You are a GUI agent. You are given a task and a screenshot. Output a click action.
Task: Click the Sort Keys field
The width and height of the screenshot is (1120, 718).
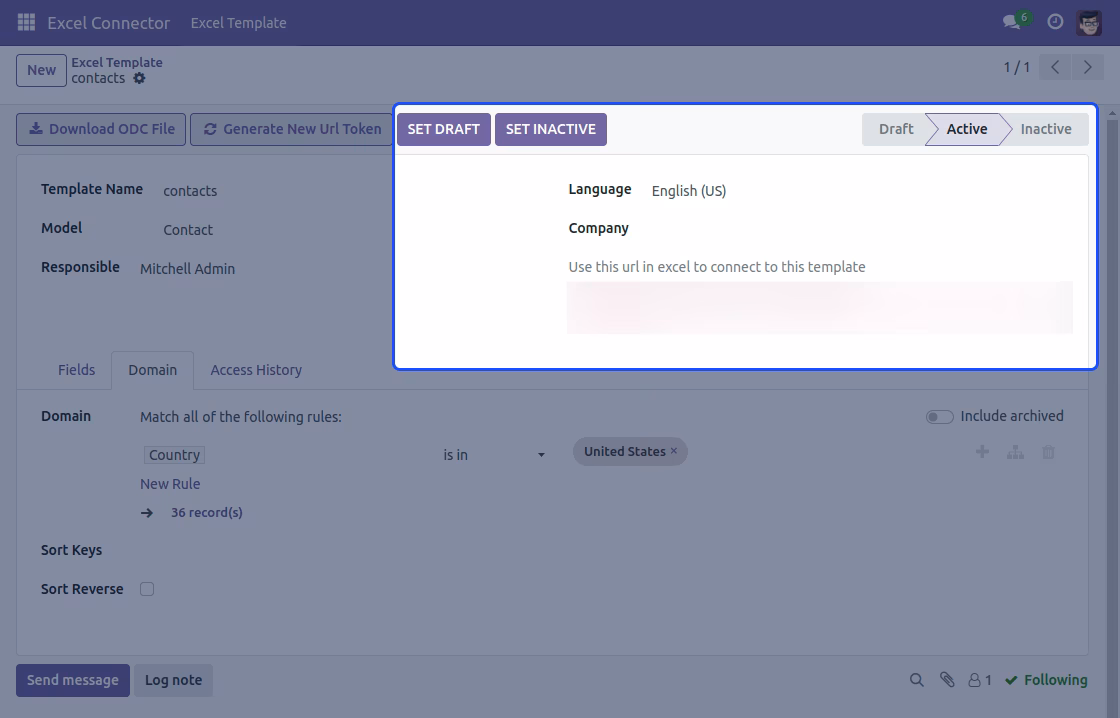pyautogui.click(x=600, y=550)
